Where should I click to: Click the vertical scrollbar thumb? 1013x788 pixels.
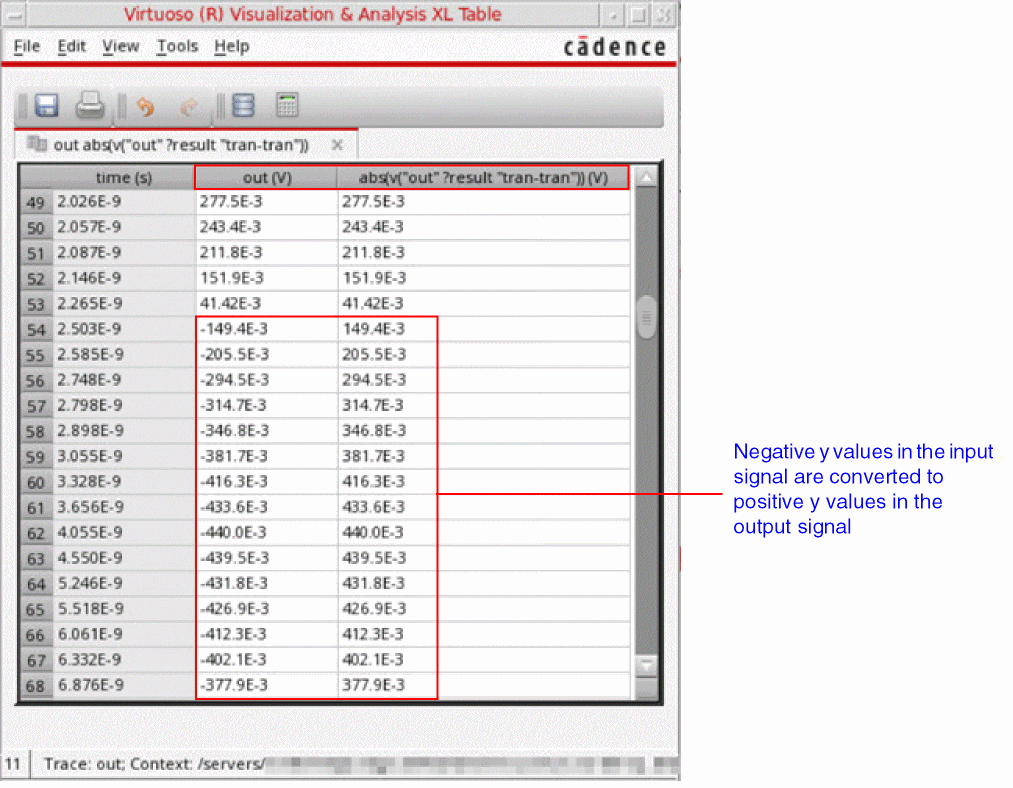[x=646, y=317]
